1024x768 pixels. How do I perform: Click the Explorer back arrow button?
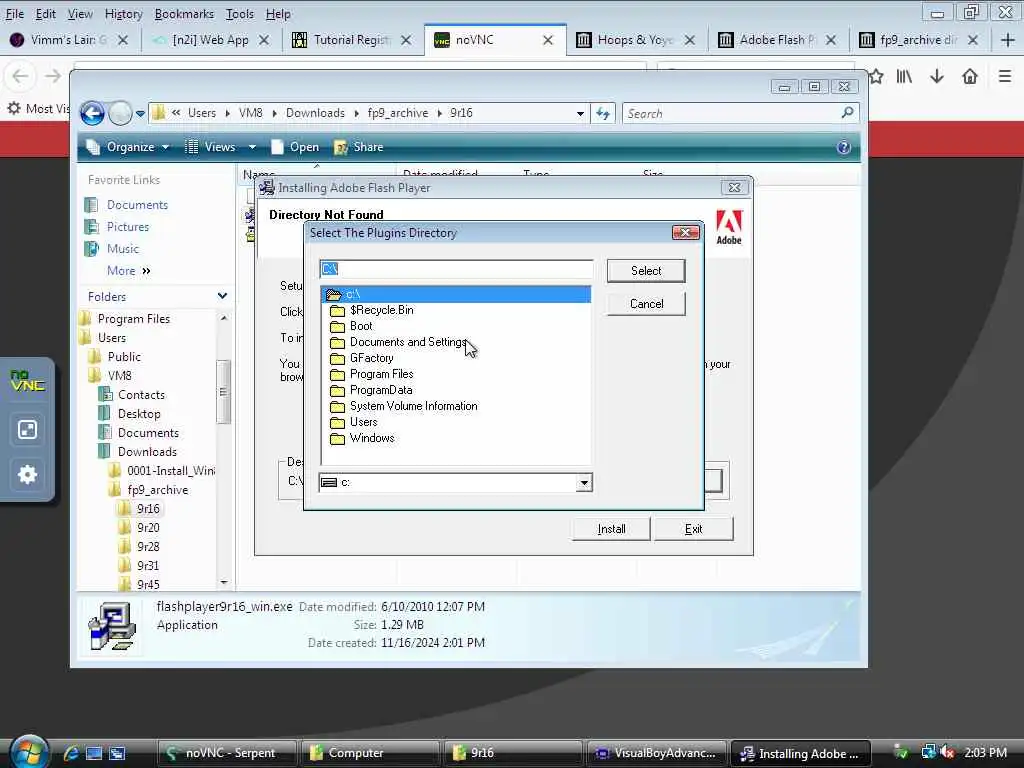point(92,114)
